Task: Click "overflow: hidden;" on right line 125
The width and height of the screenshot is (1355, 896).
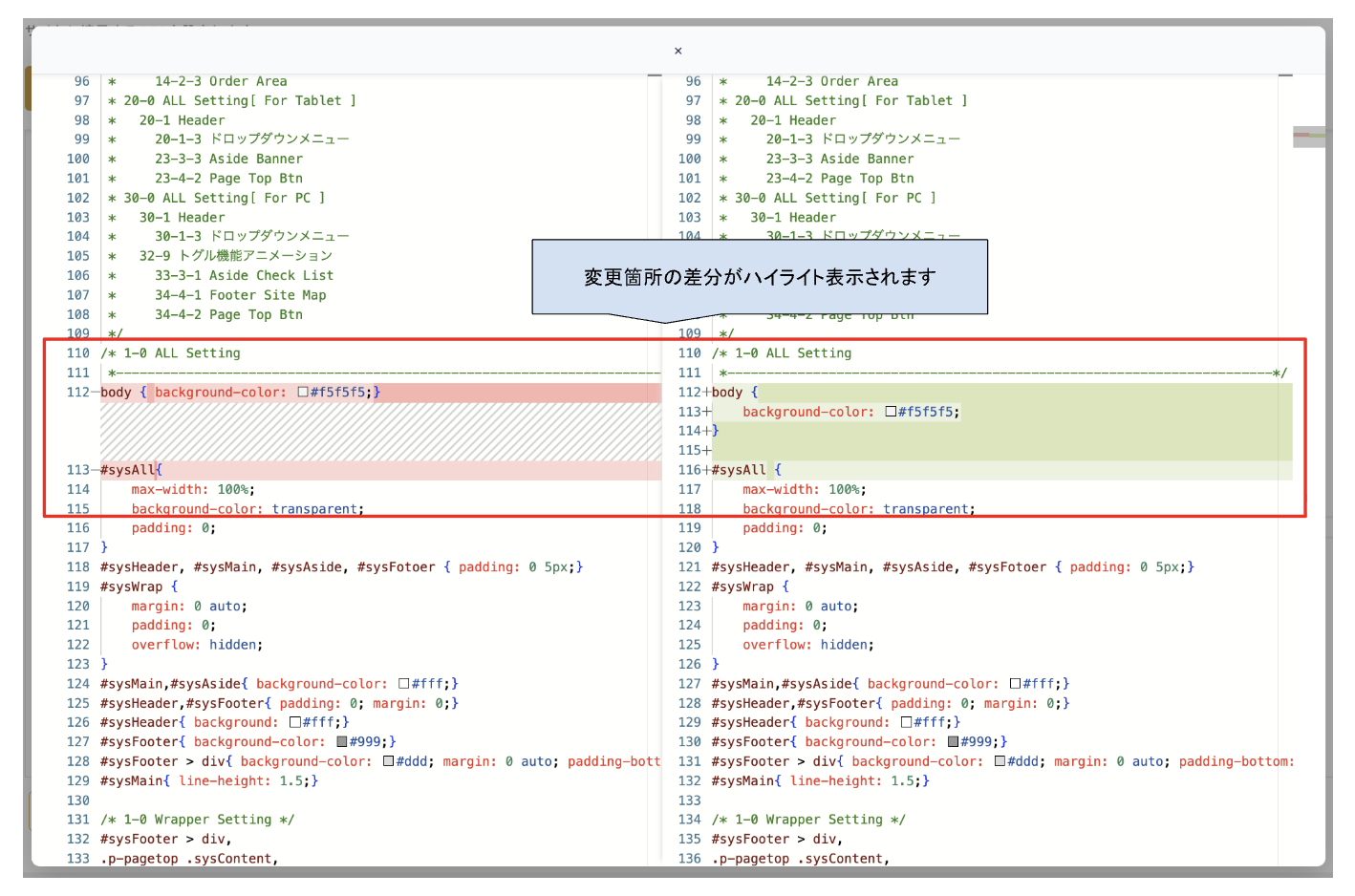Action: pyautogui.click(x=807, y=645)
